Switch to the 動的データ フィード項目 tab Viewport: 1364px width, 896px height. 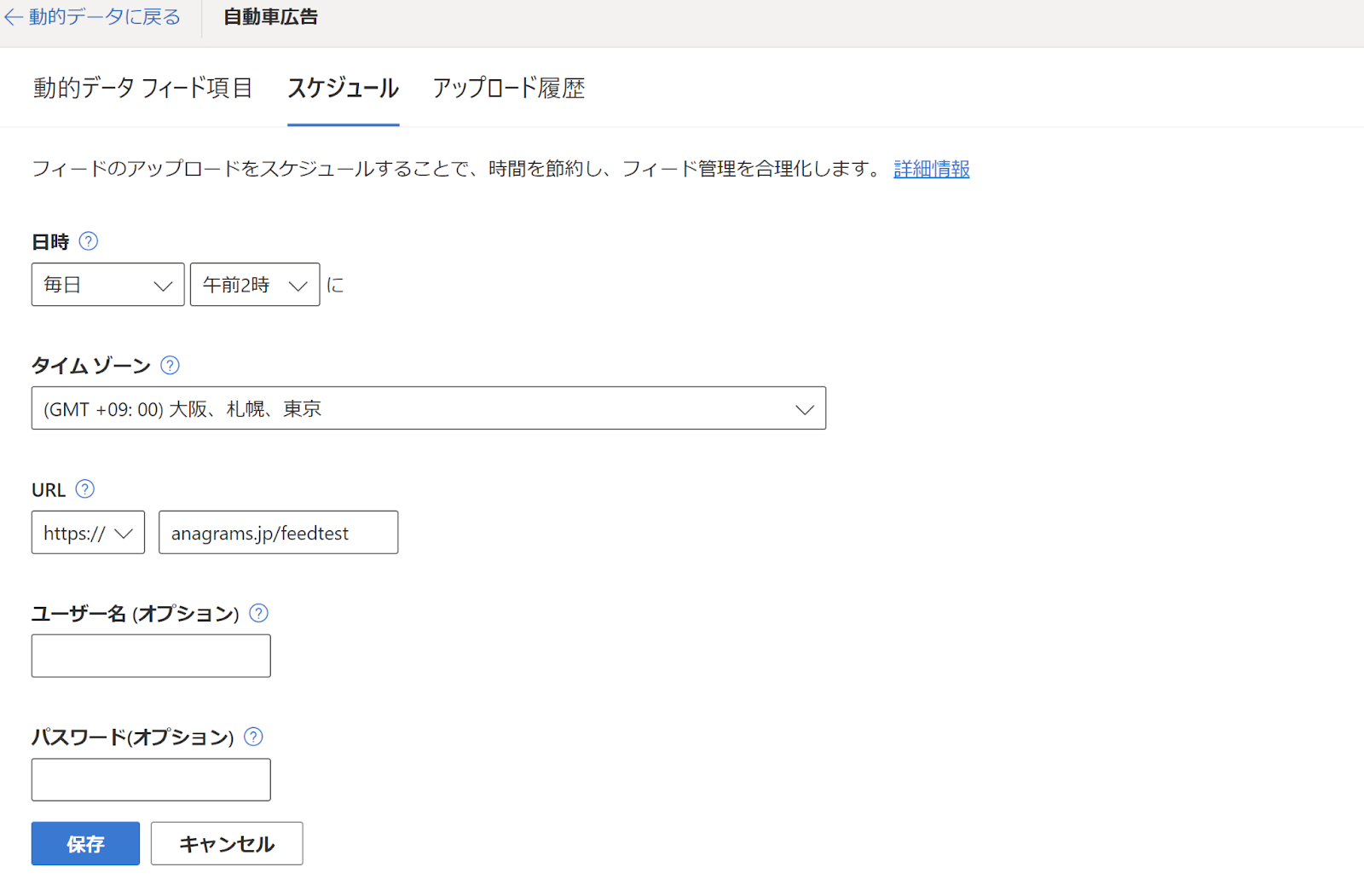142,88
